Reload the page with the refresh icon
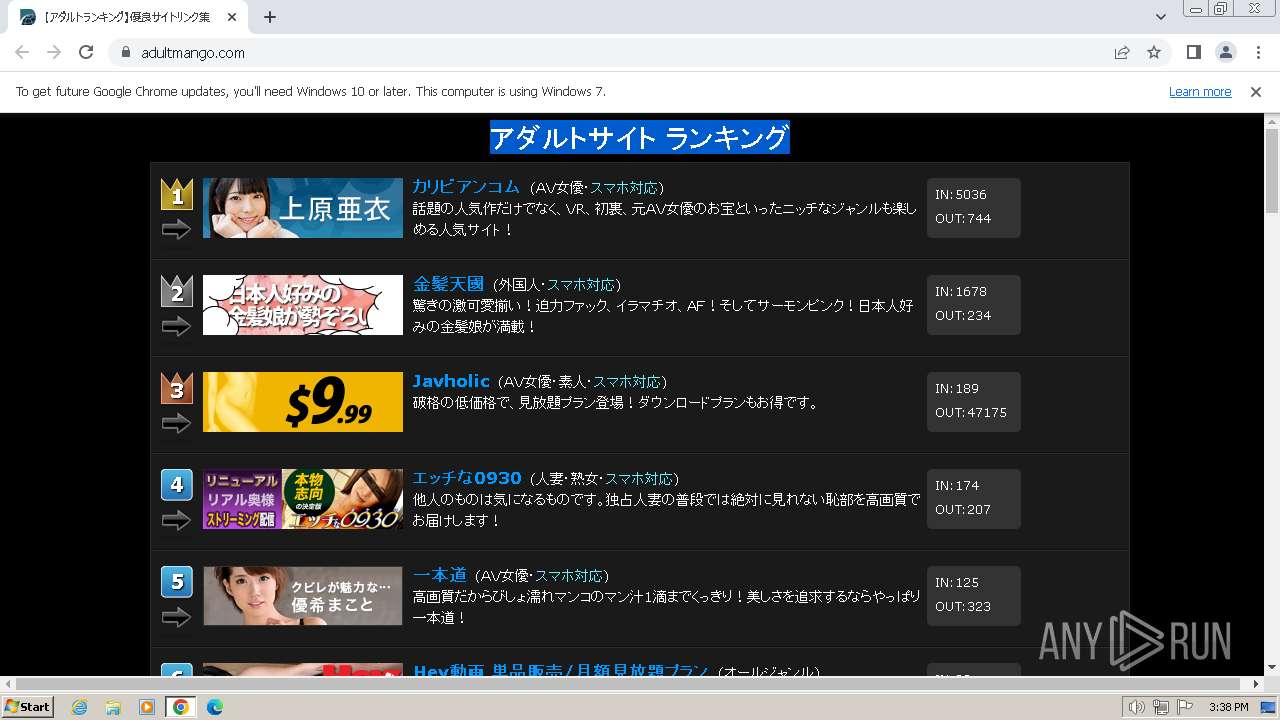1280x720 pixels. (x=86, y=52)
